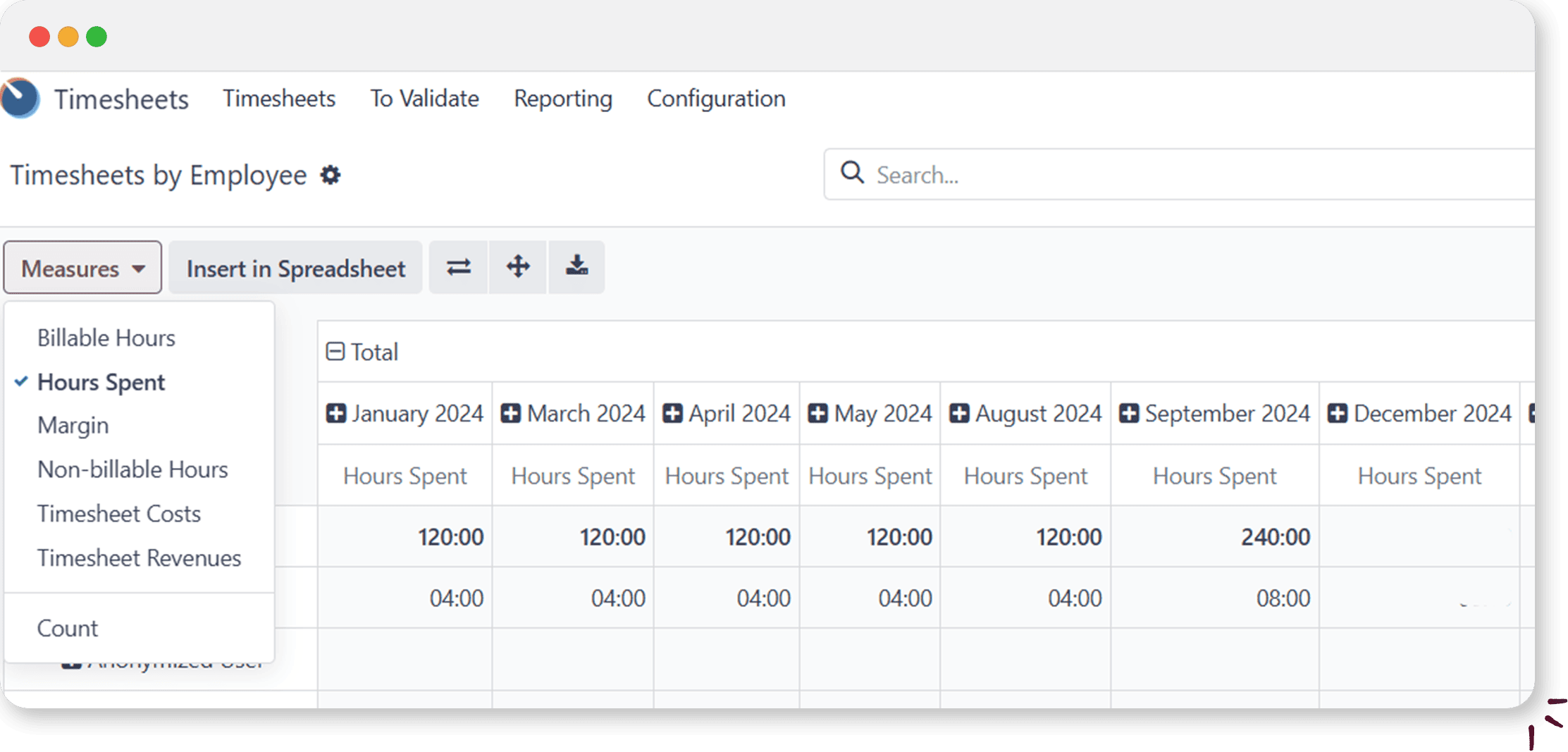Screen dimensions: 1568x752
Task: Click the search magnifier icon
Action: click(x=852, y=173)
